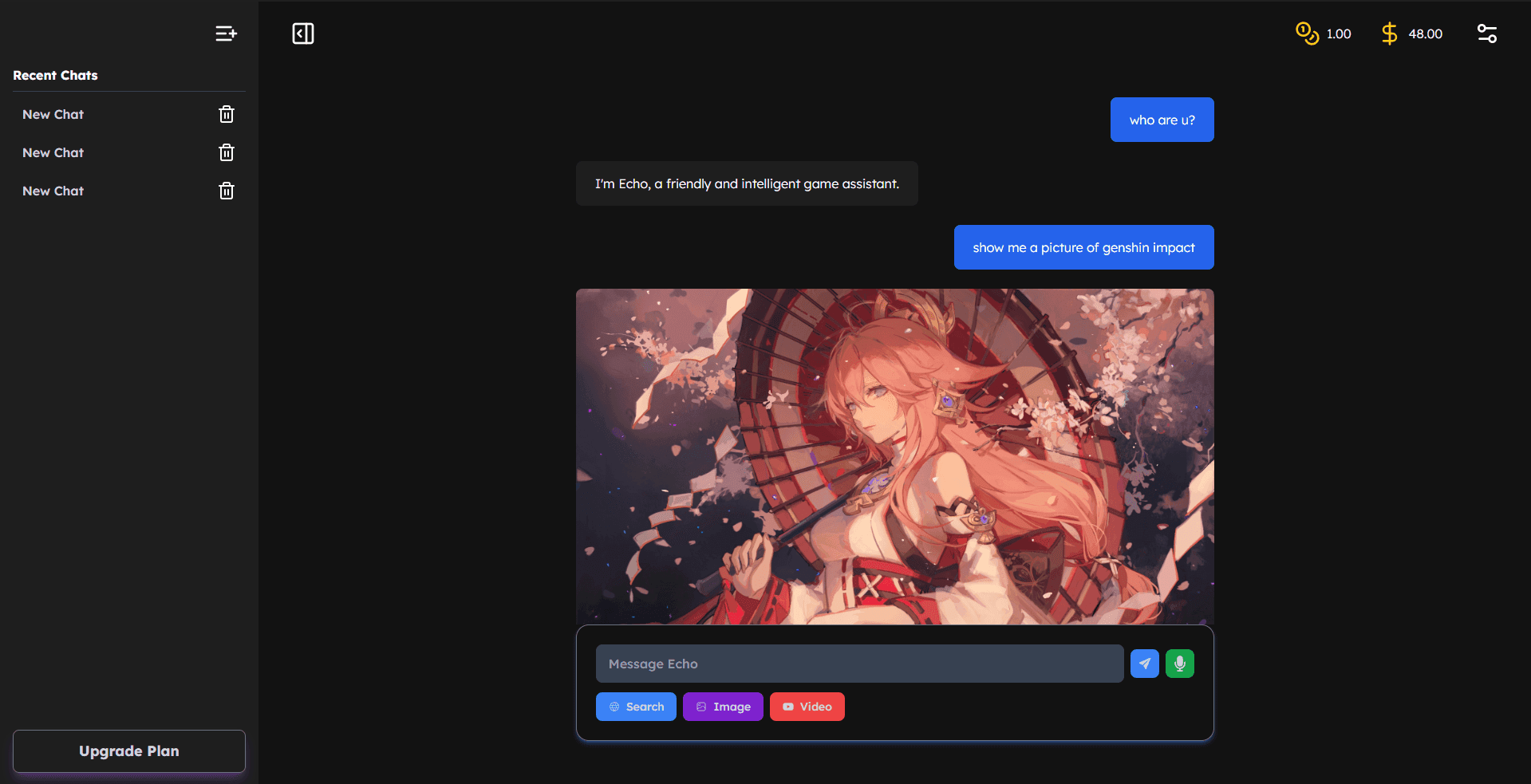Click the coin balance icon
The width and height of the screenshot is (1531, 784).
tap(1306, 33)
